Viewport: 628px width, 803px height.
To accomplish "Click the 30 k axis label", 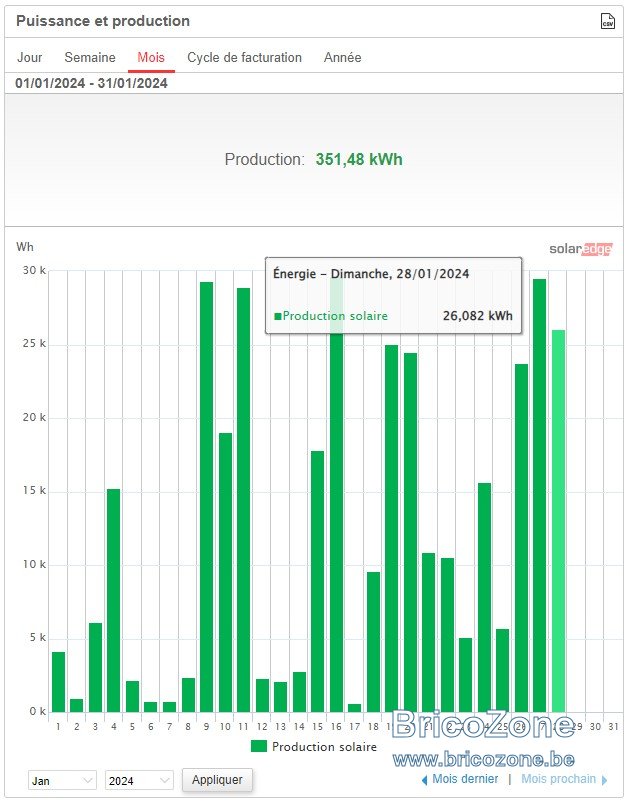I will click(x=34, y=270).
